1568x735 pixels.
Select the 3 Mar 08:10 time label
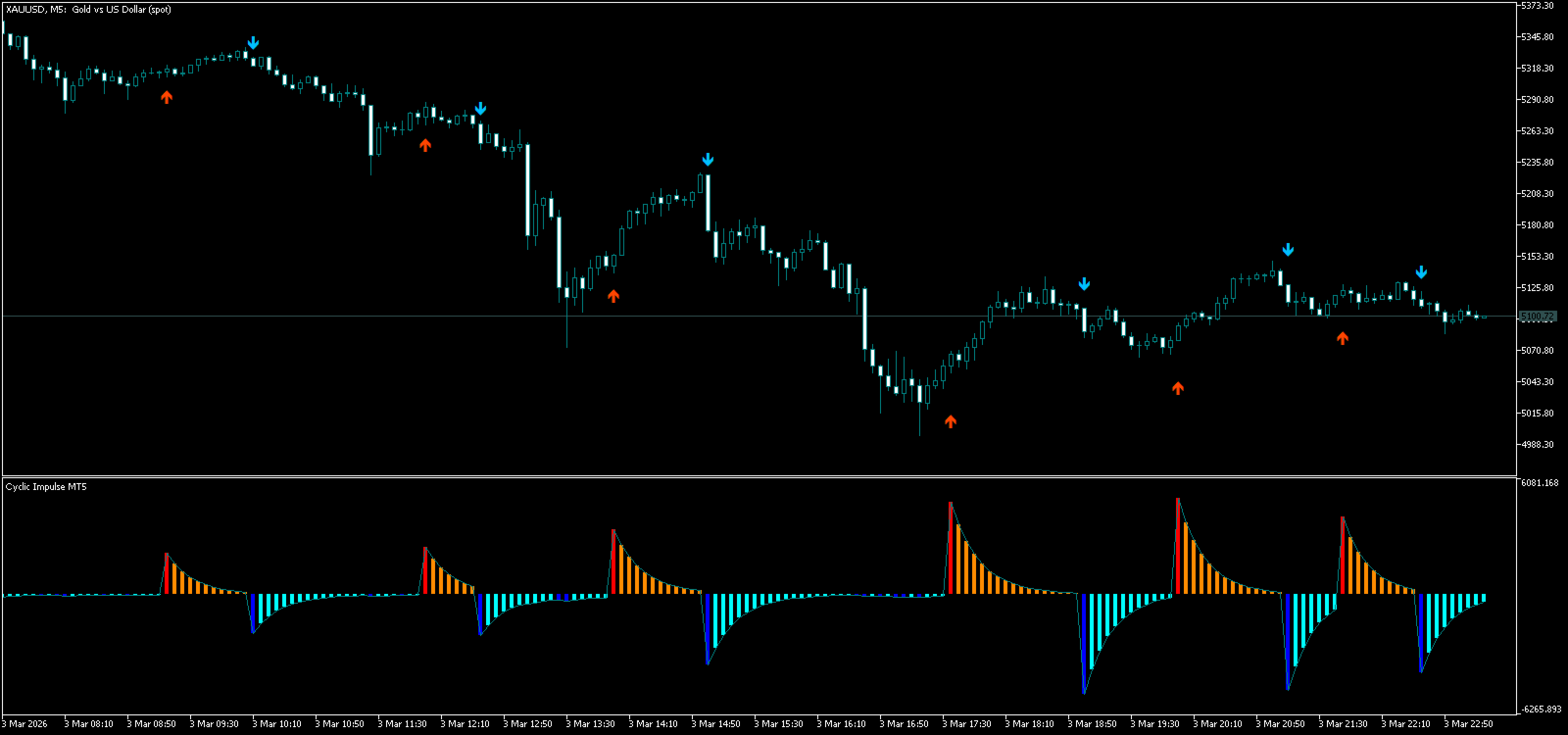(x=89, y=724)
